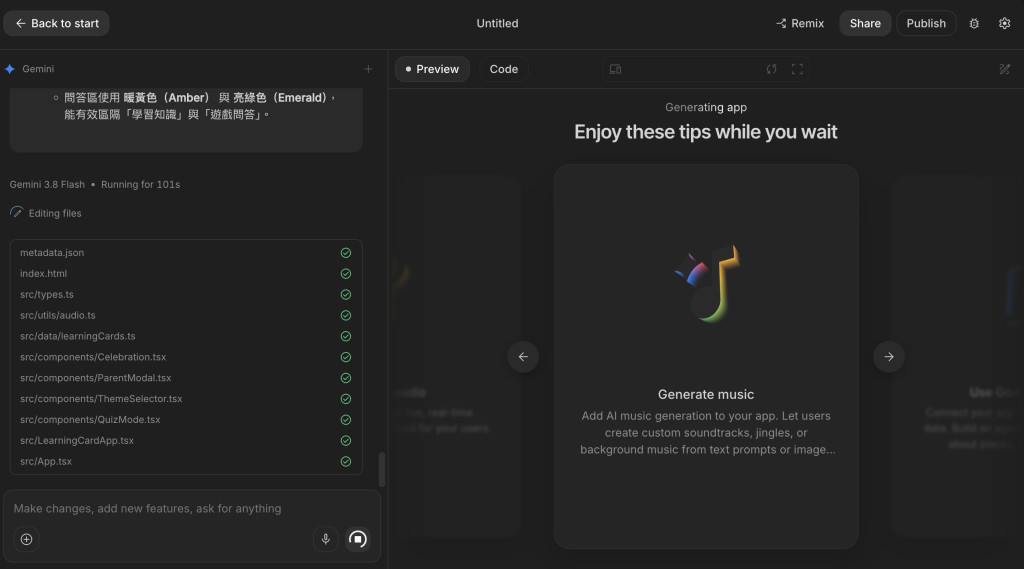
Task: Click check mark next to Celebration.tsx
Action: click(x=345, y=357)
